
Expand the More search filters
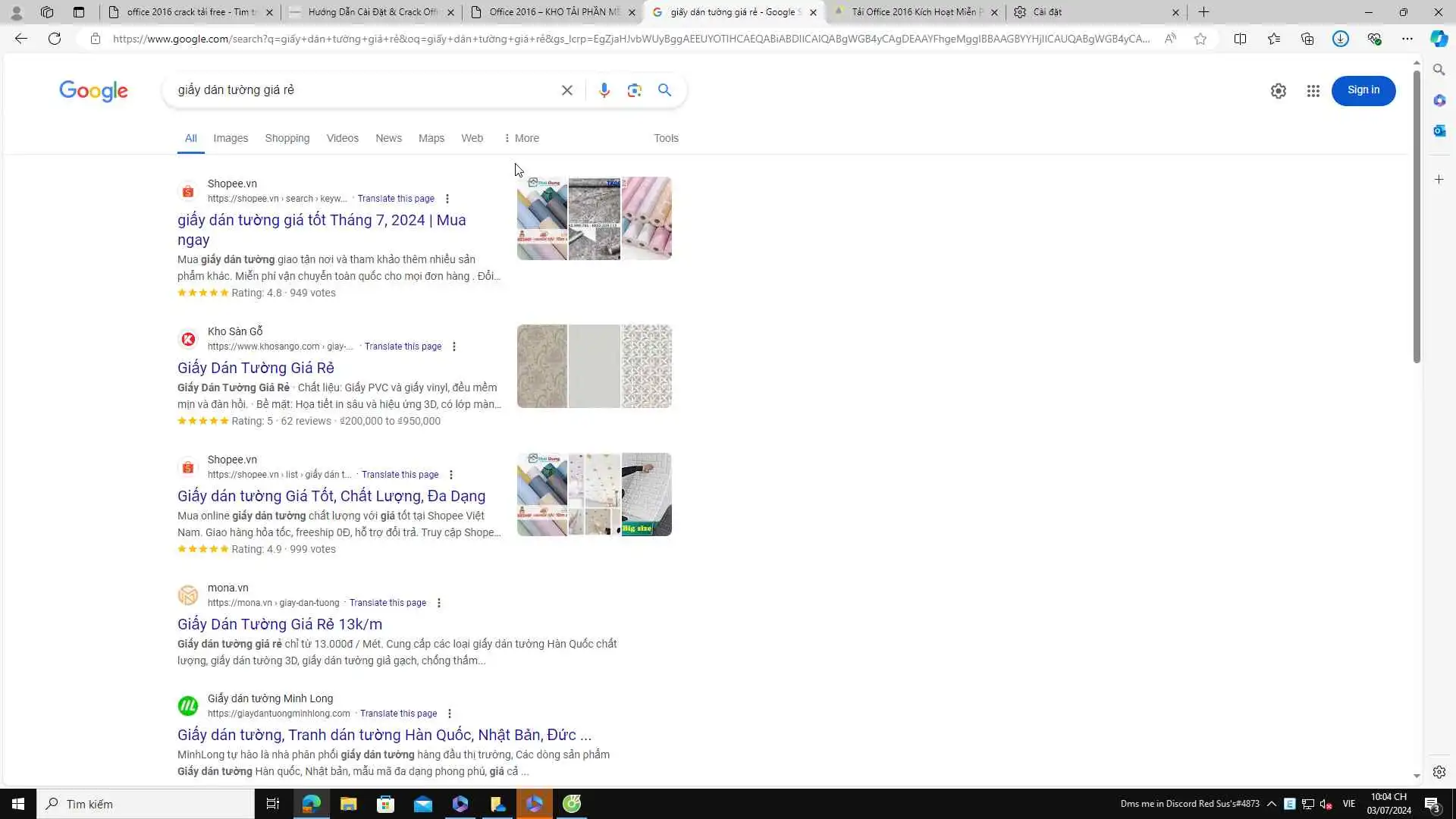click(521, 138)
